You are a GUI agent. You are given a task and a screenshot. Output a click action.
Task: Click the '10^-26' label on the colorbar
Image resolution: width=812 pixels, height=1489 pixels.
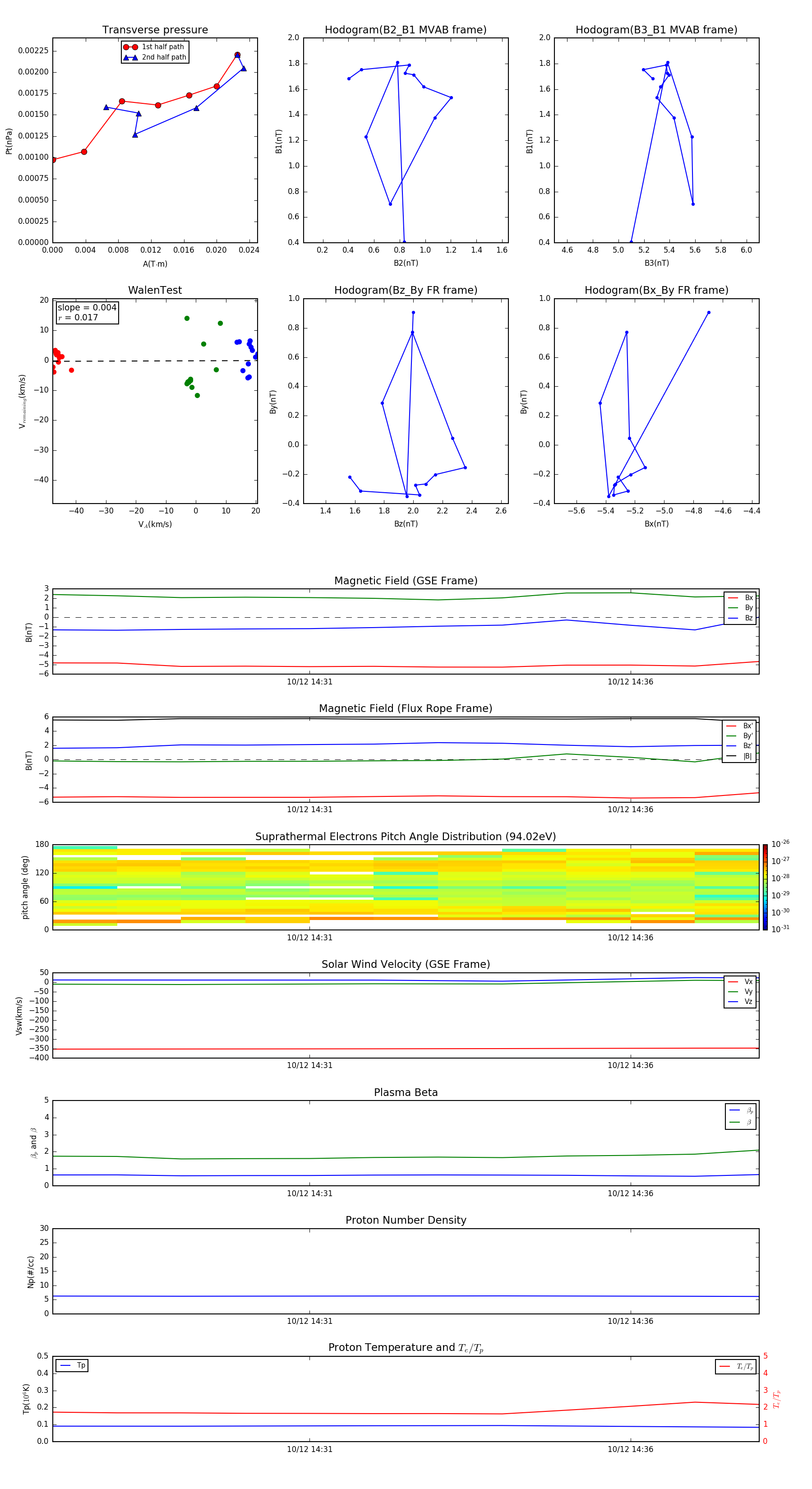point(780,844)
